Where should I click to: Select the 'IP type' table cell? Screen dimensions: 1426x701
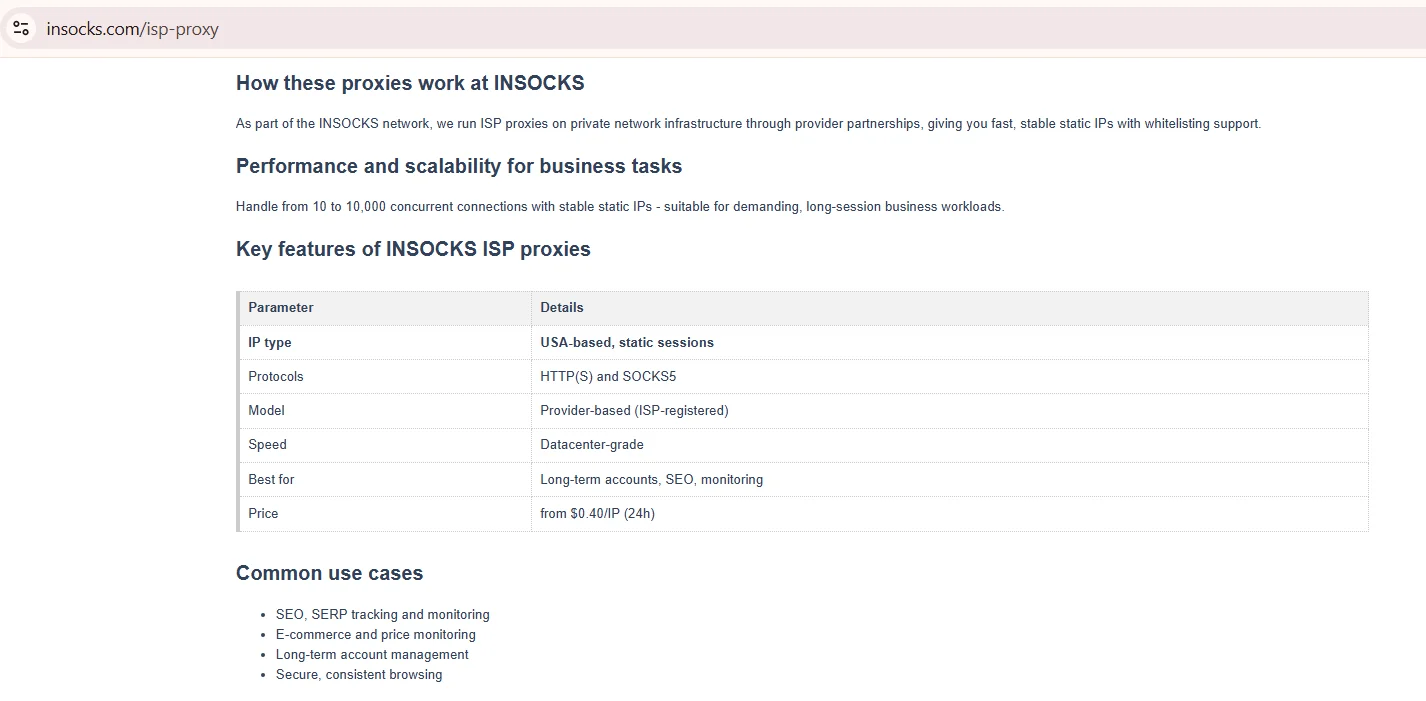(385, 342)
